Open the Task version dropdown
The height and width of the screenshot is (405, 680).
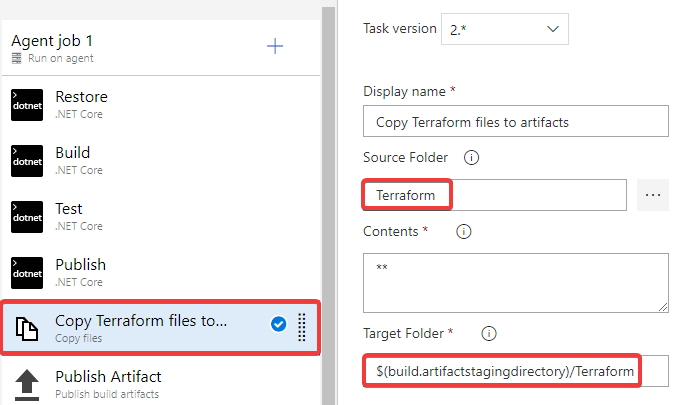[505, 29]
